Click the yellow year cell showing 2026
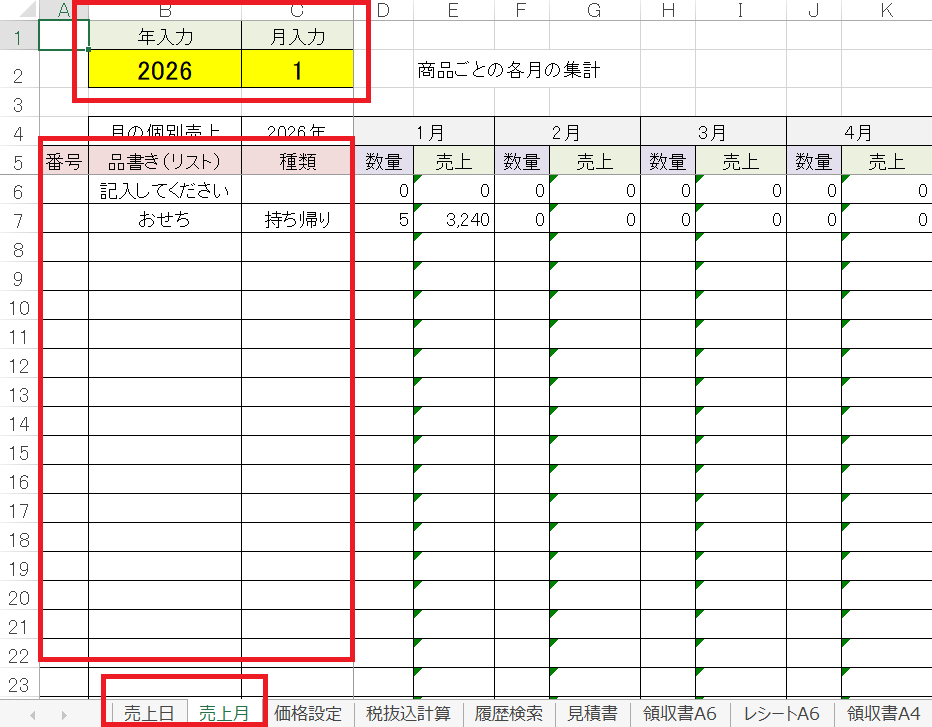 [x=165, y=71]
